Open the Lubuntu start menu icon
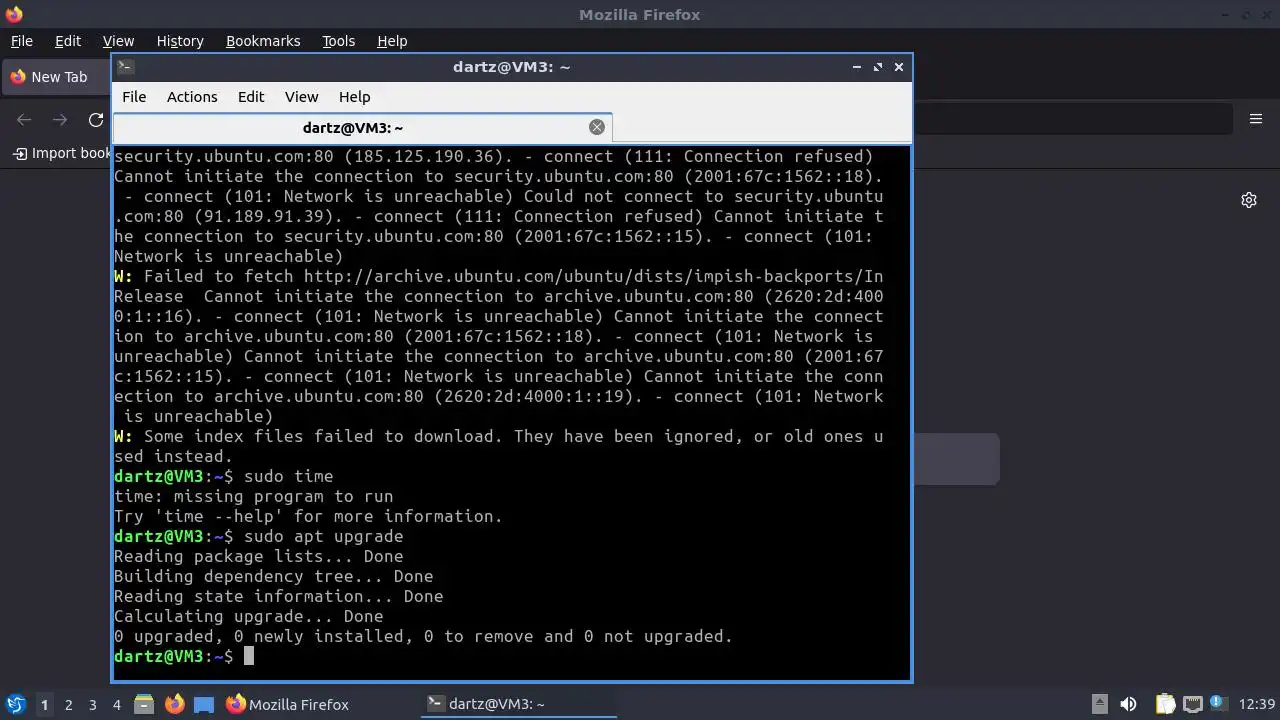The image size is (1280, 720). tap(15, 704)
